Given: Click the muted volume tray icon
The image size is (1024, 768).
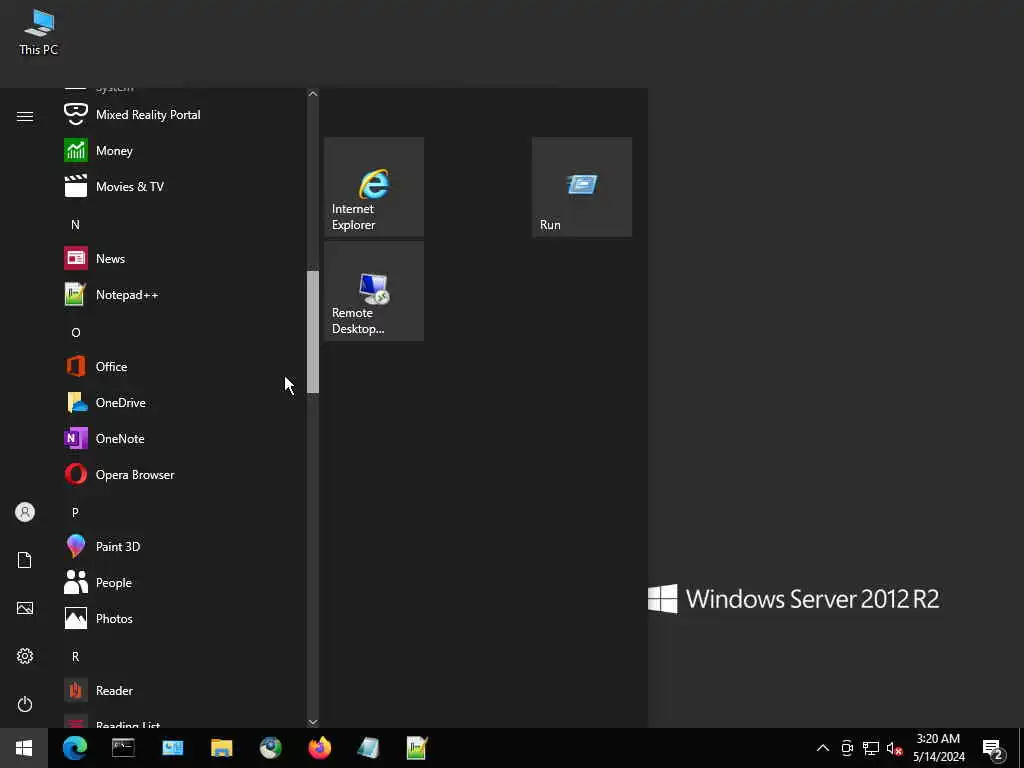Looking at the screenshot, I should pos(894,748).
